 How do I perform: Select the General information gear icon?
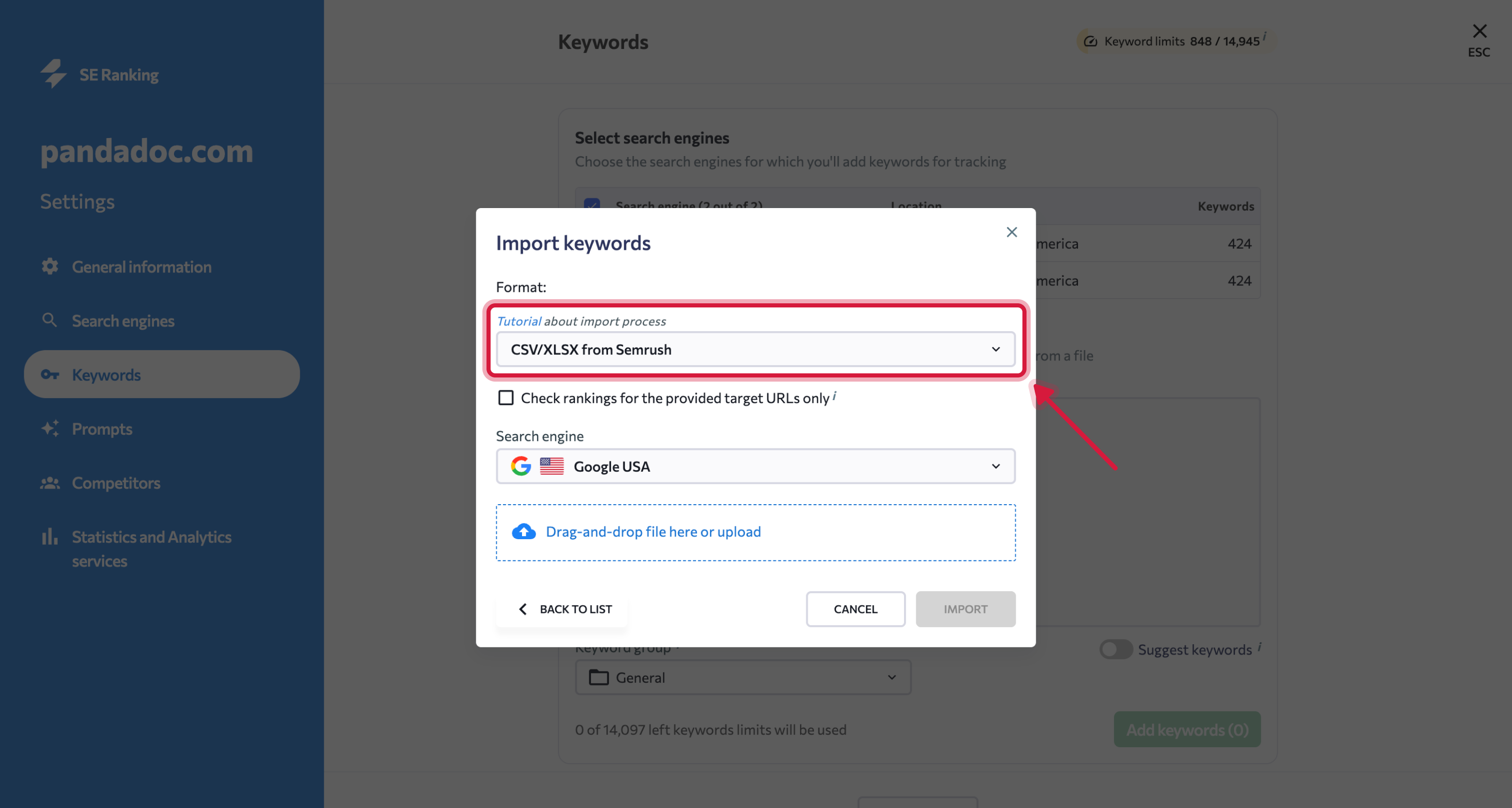pyautogui.click(x=50, y=266)
